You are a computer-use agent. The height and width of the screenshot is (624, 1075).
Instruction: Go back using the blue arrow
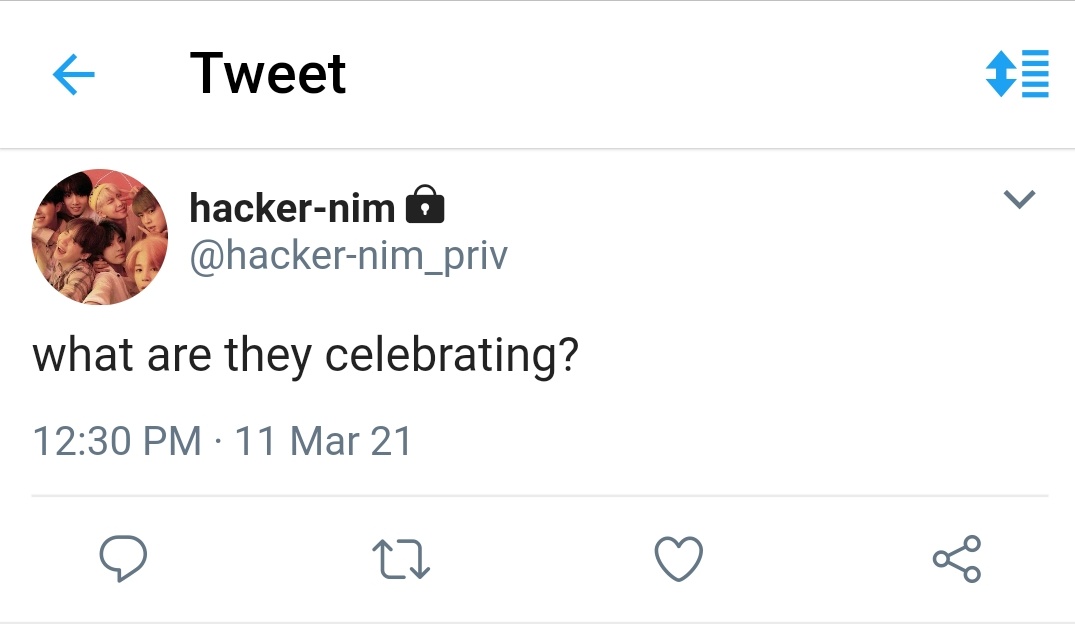point(73,75)
